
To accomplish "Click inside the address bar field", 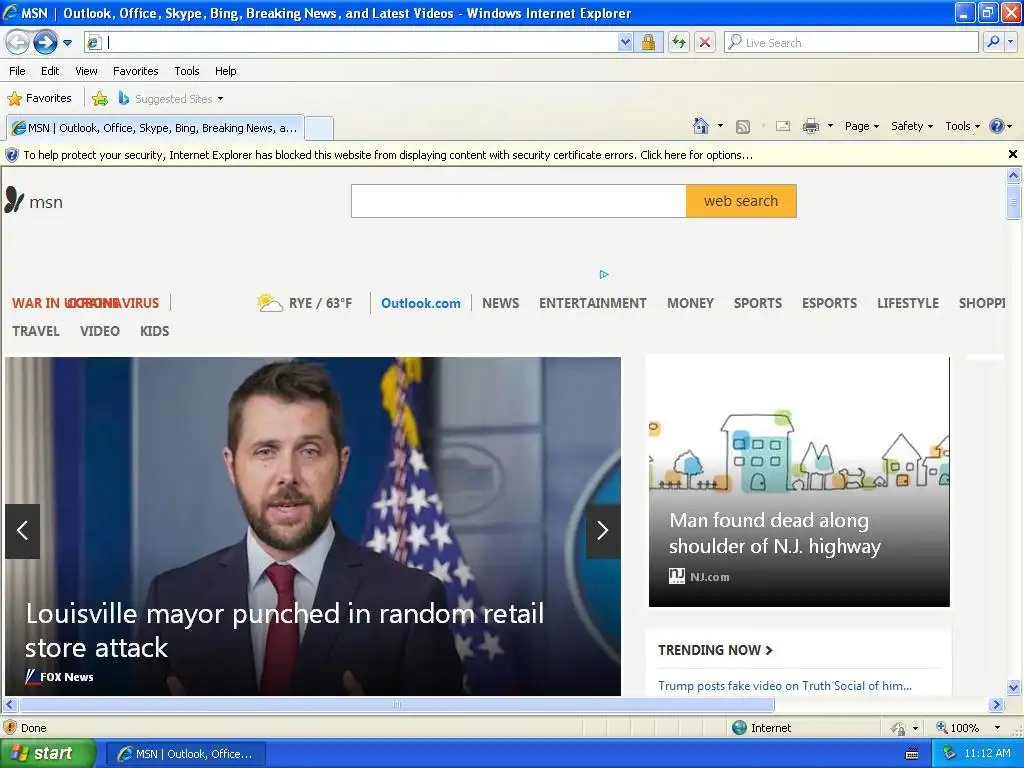I will pyautogui.click(x=359, y=42).
